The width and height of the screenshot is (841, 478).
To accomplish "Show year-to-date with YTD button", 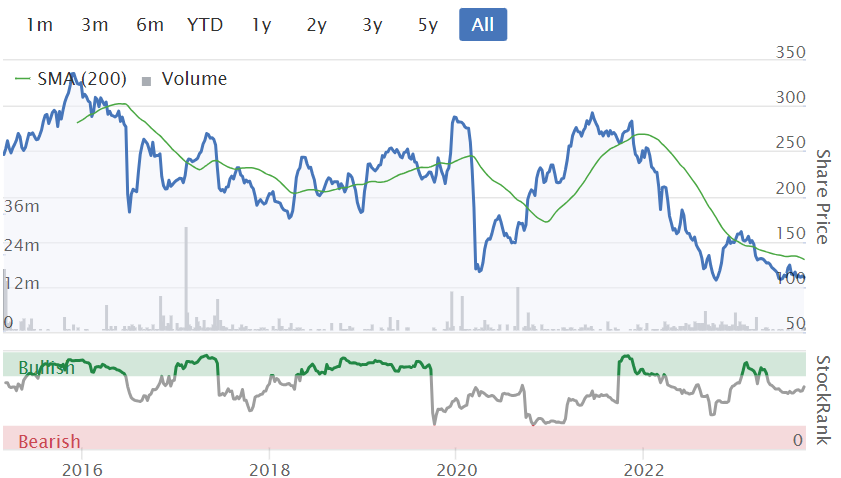I will (x=205, y=25).
